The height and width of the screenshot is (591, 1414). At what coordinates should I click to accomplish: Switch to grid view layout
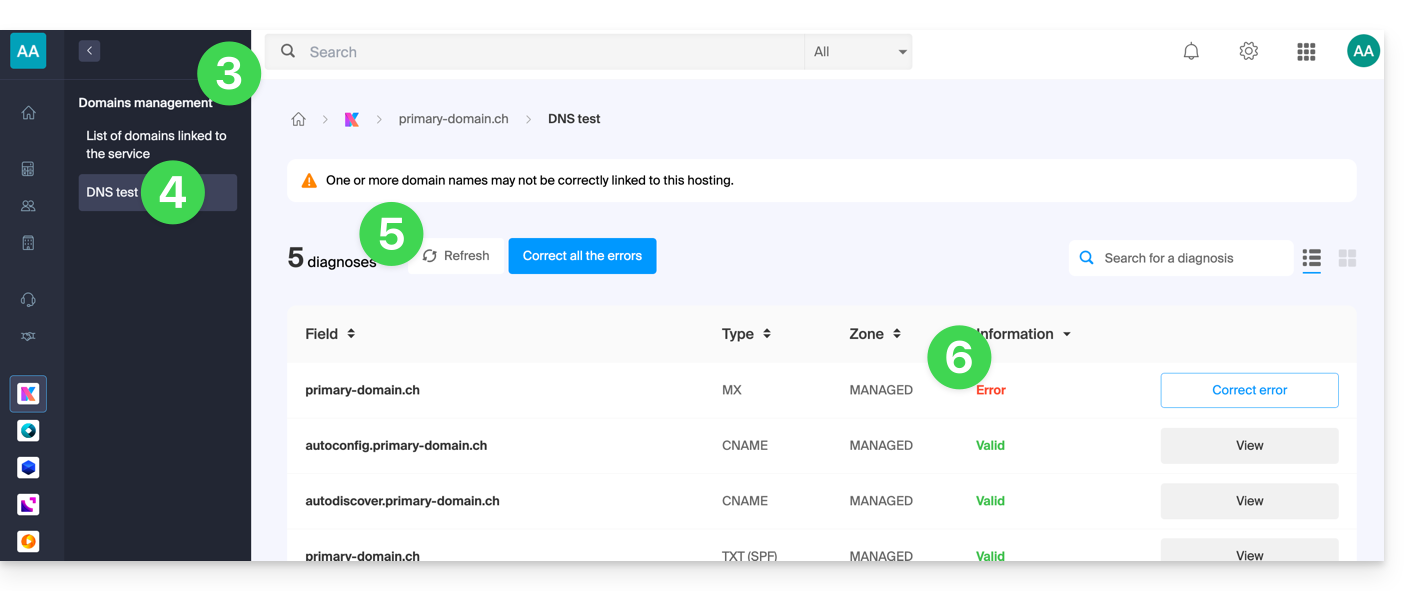pyautogui.click(x=1347, y=258)
